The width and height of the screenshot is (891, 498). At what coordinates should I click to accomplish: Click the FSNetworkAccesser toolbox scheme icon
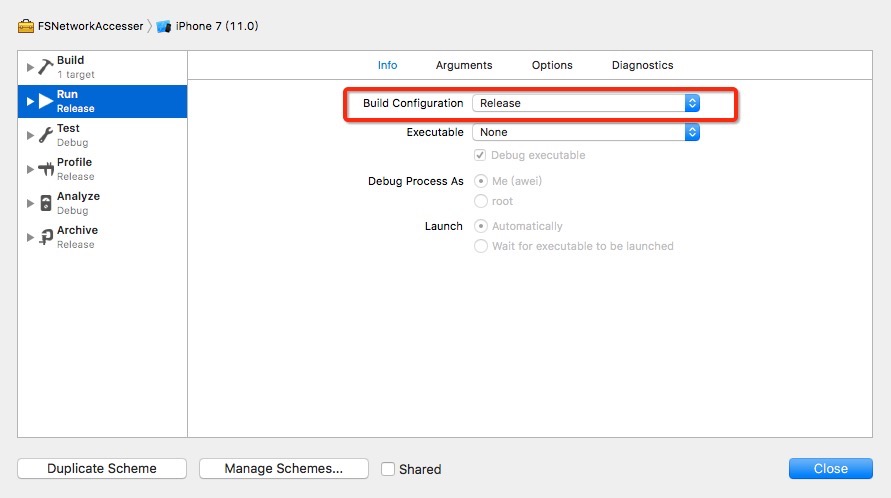coord(26,26)
